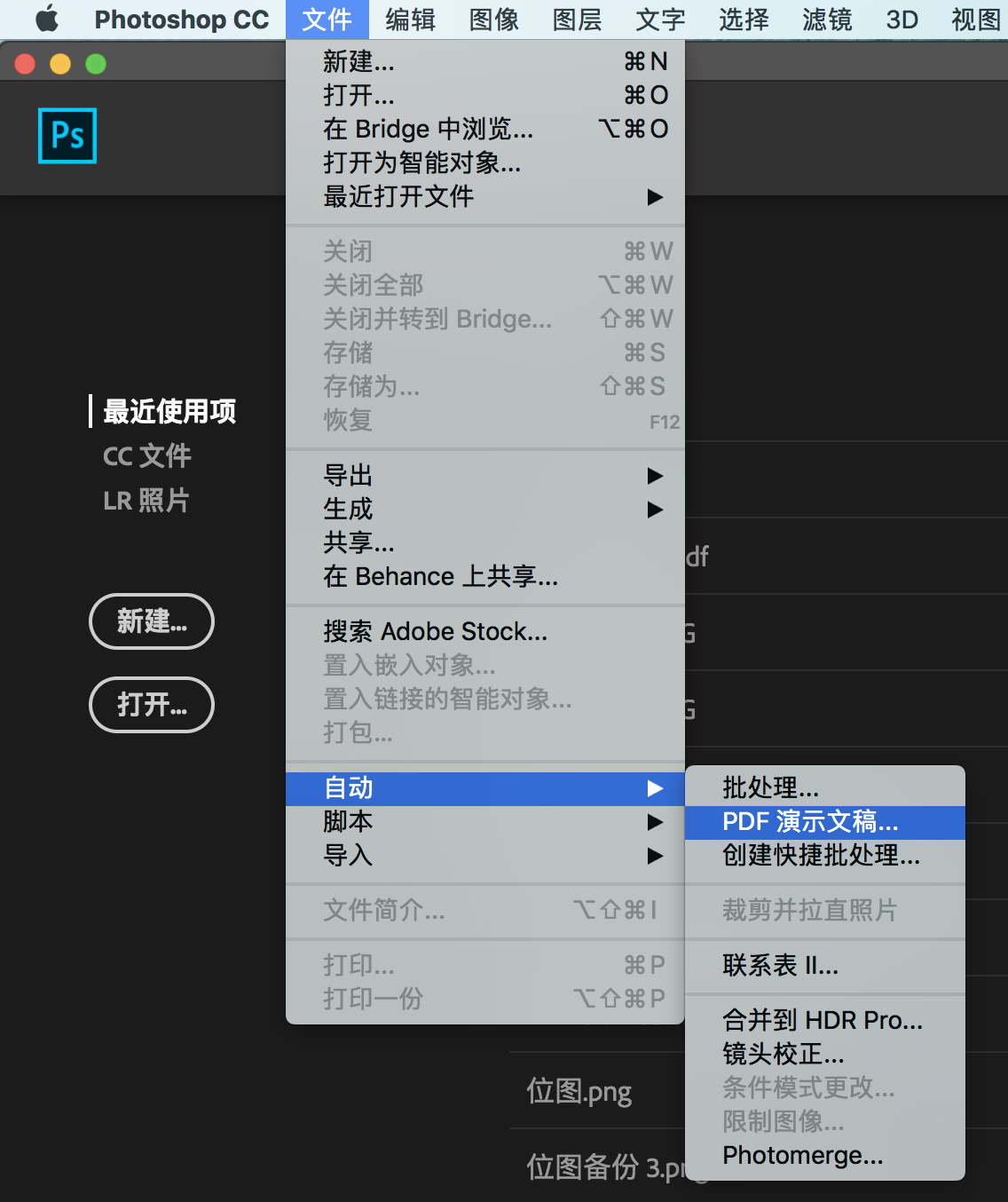
Task: Open the 图像 menu
Action: pyautogui.click(x=493, y=19)
